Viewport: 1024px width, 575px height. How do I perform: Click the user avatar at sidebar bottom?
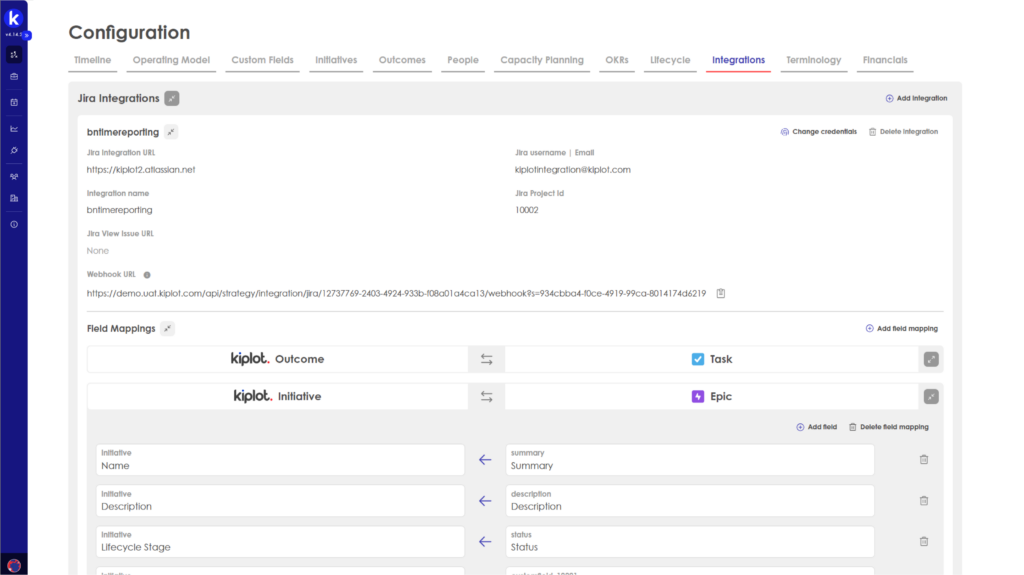coord(14,565)
